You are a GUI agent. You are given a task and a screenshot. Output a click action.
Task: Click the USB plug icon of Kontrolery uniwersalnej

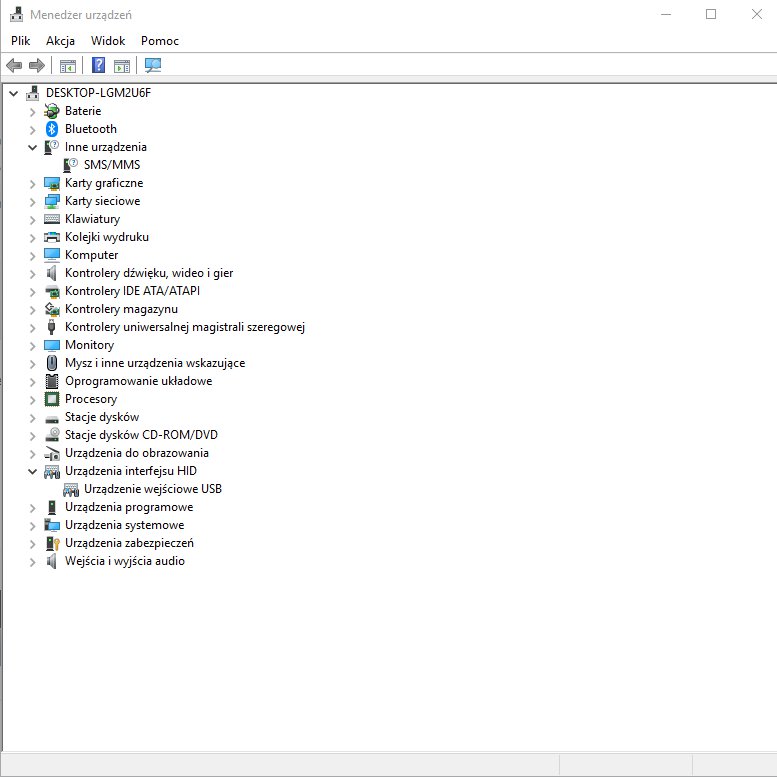pos(52,327)
